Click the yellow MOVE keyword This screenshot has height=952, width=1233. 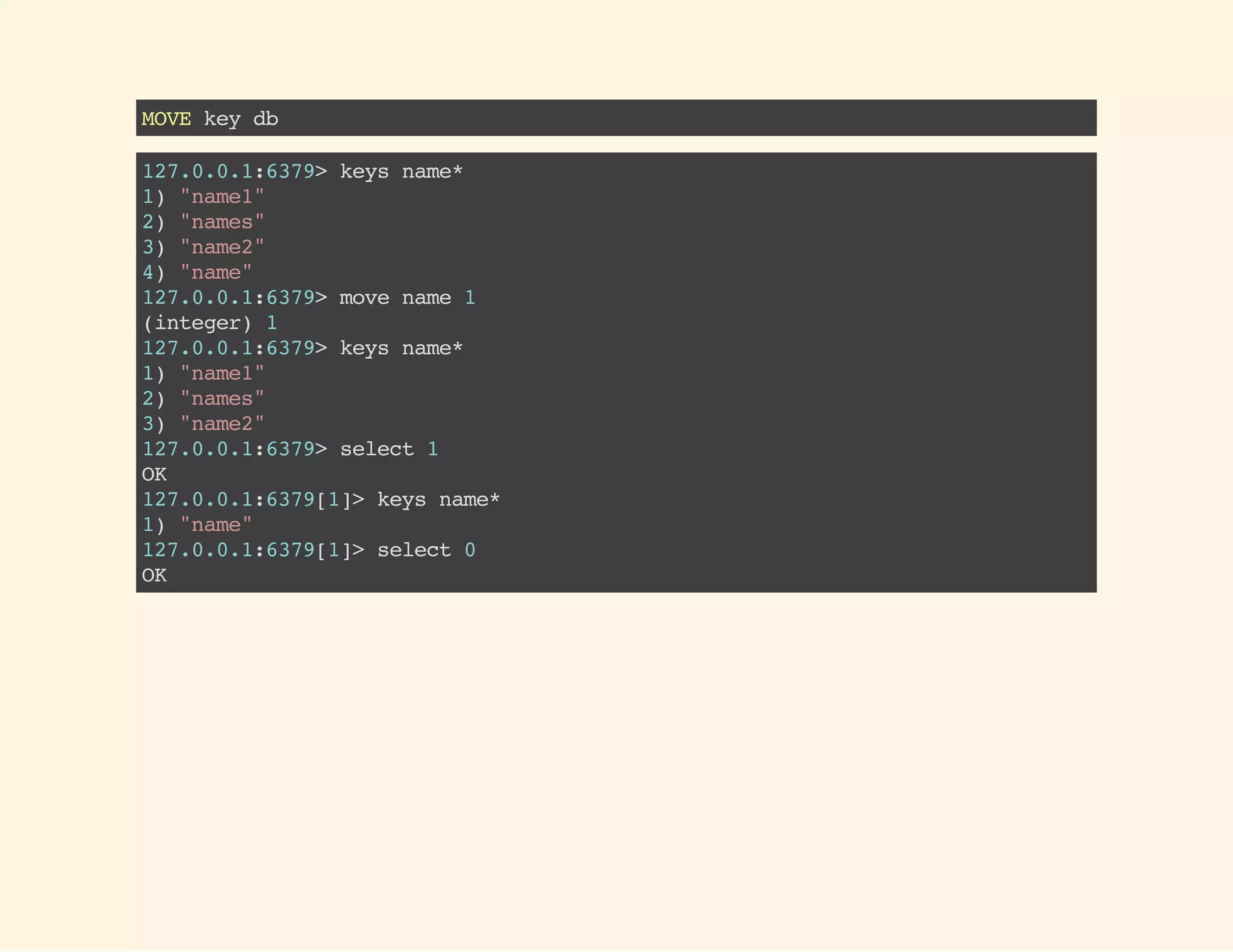(x=166, y=119)
